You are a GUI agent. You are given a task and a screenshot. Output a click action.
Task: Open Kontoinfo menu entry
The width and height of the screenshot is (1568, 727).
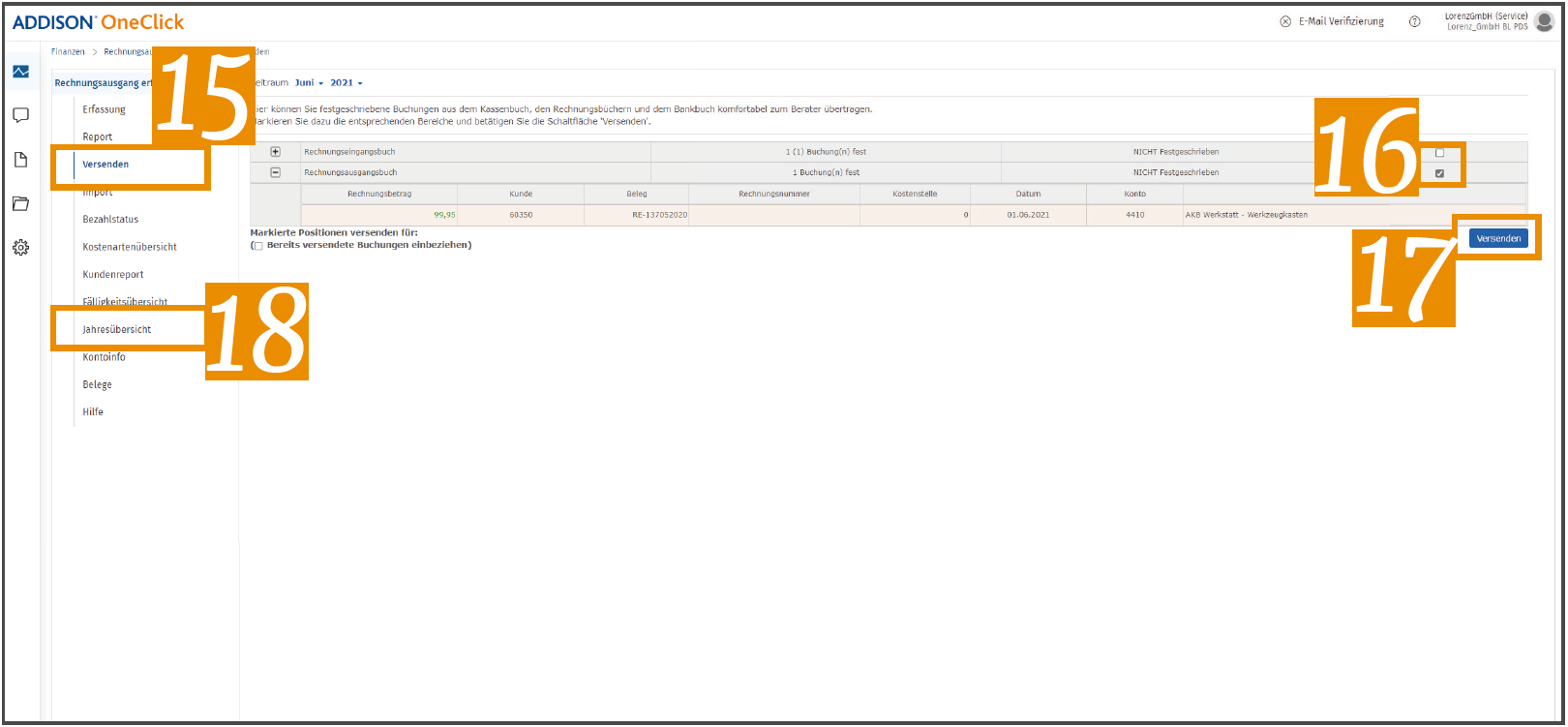pyautogui.click(x=105, y=357)
